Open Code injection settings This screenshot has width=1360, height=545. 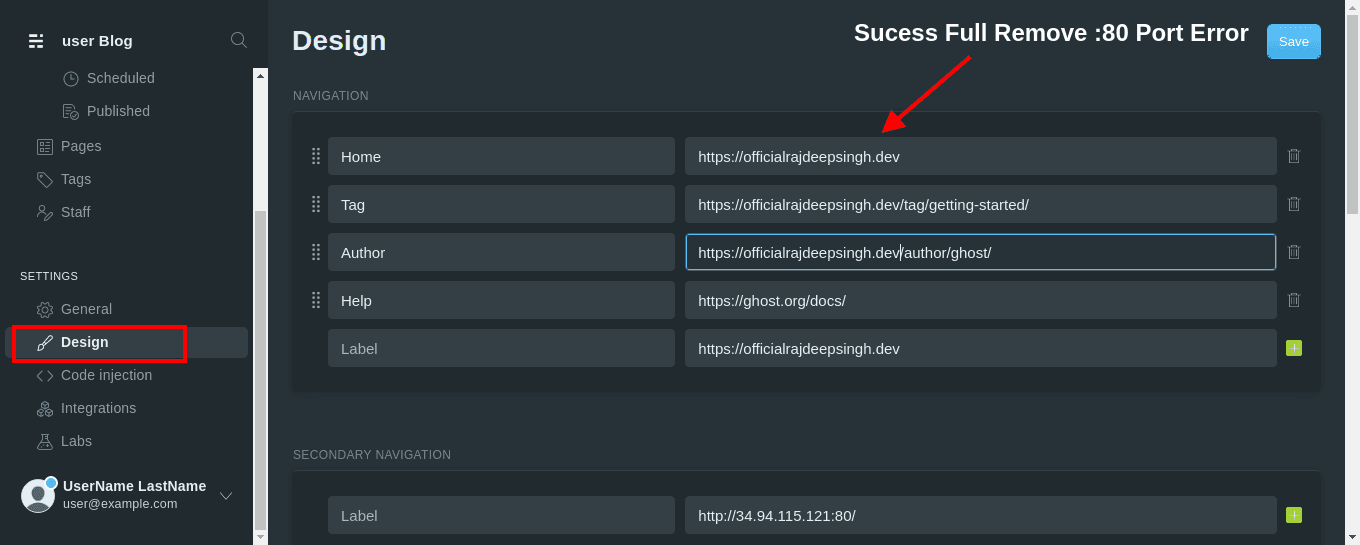pos(106,375)
